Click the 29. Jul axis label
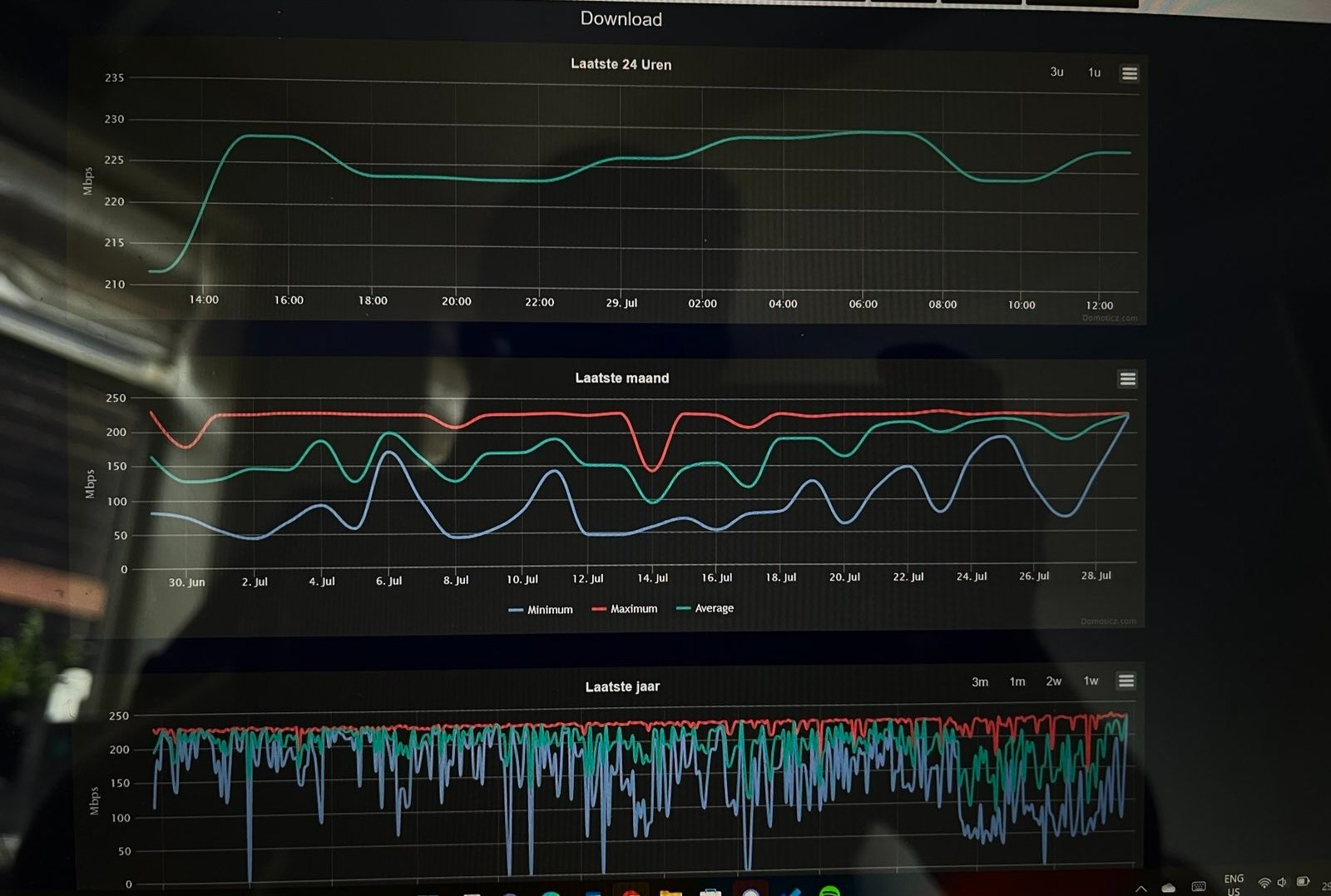The height and width of the screenshot is (896, 1331). (621, 303)
